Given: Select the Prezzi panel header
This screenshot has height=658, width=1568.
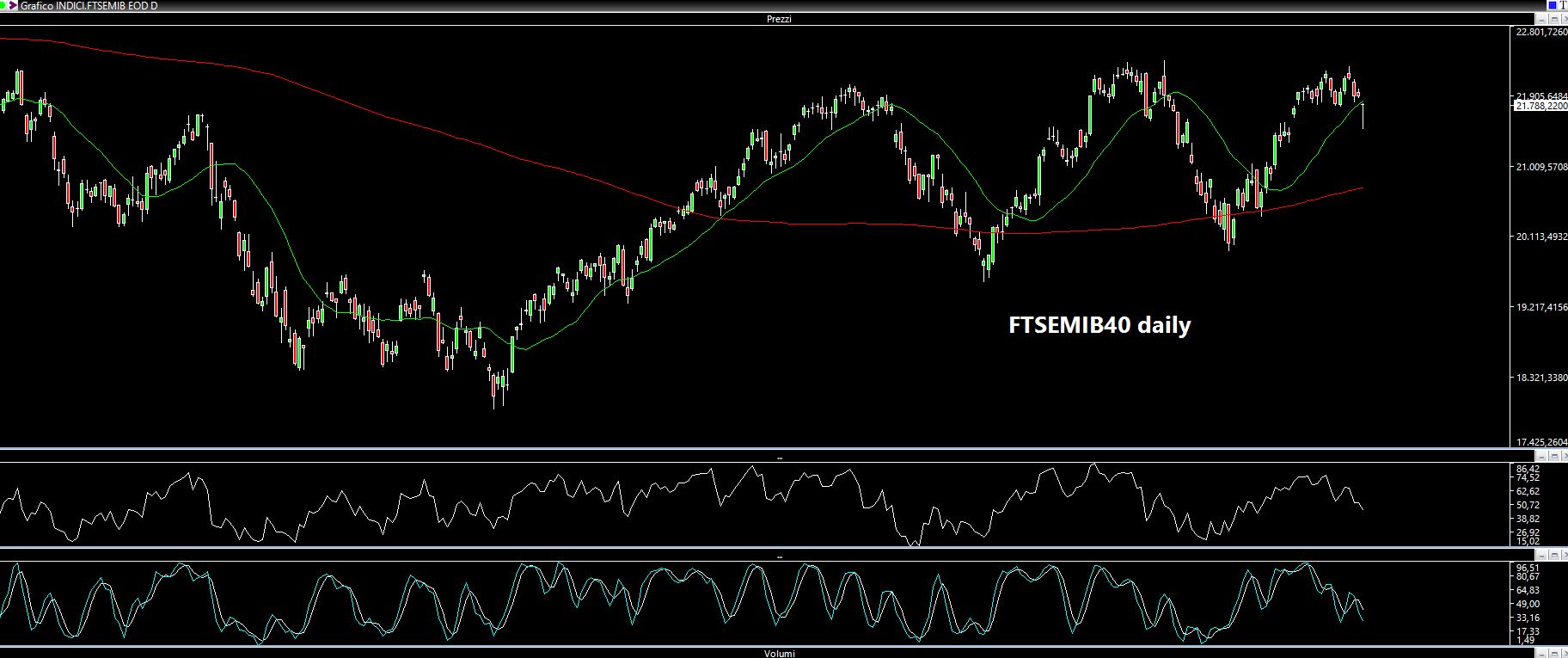Looking at the screenshot, I should pyautogui.click(x=779, y=19).
